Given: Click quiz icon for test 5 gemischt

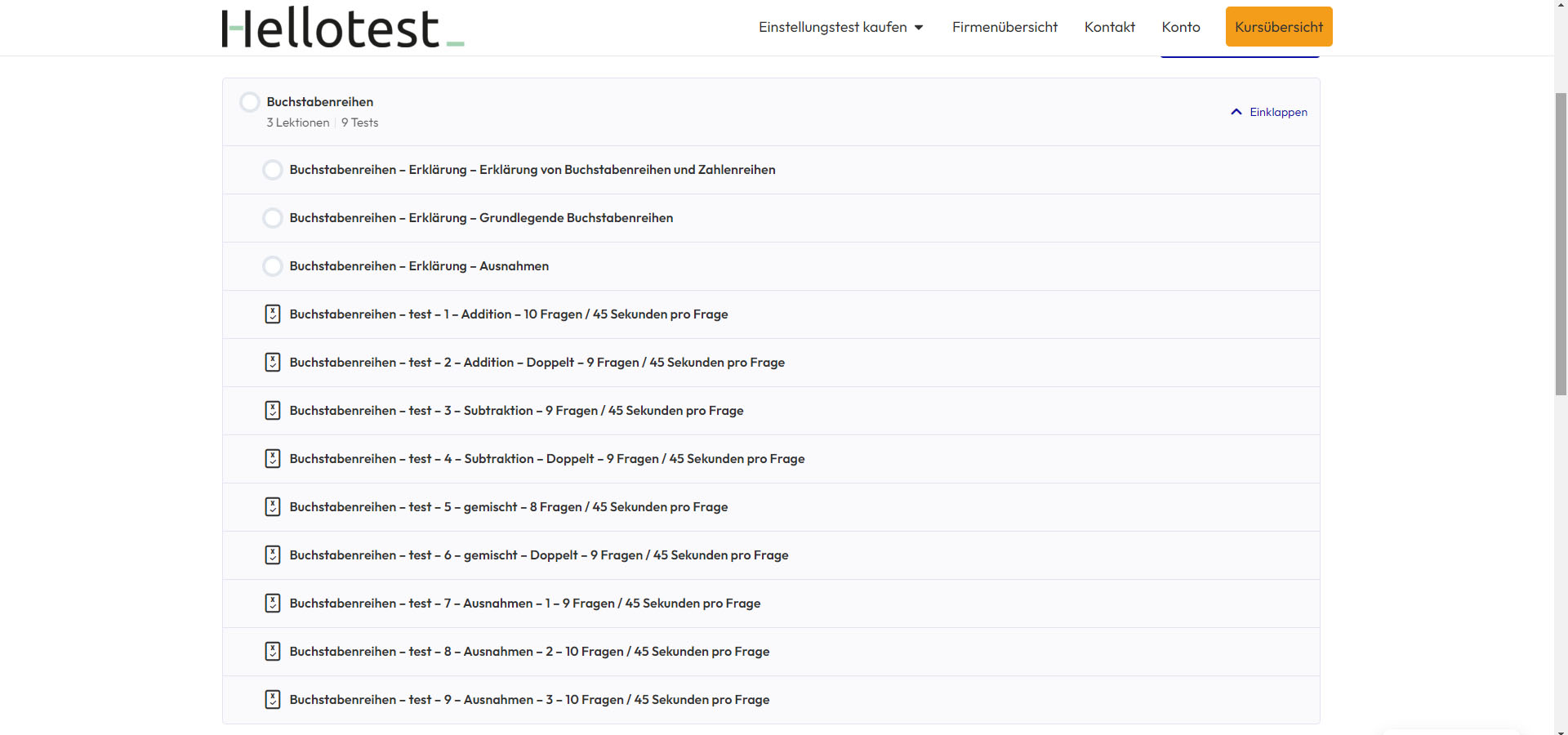Looking at the screenshot, I should (x=273, y=507).
